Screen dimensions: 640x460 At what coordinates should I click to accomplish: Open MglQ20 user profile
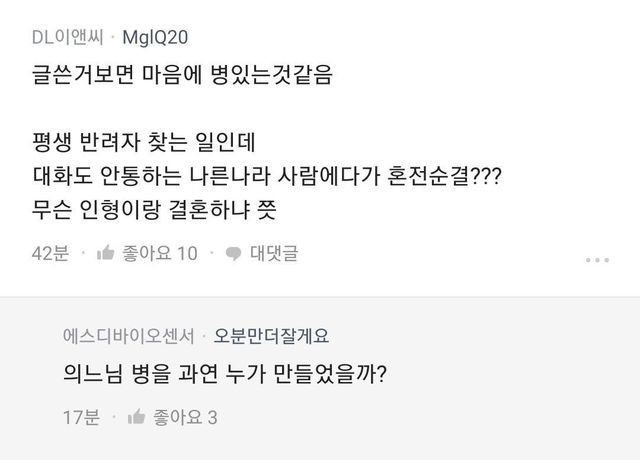pyautogui.click(x=155, y=37)
